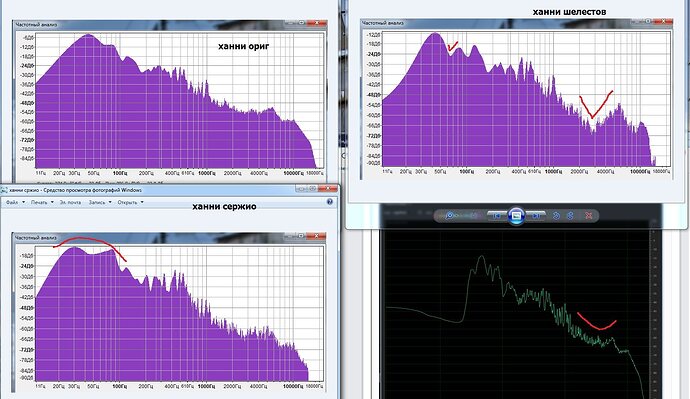
Task: Close the Частотный анализ window under ханни шелестов
Action: (664, 21)
